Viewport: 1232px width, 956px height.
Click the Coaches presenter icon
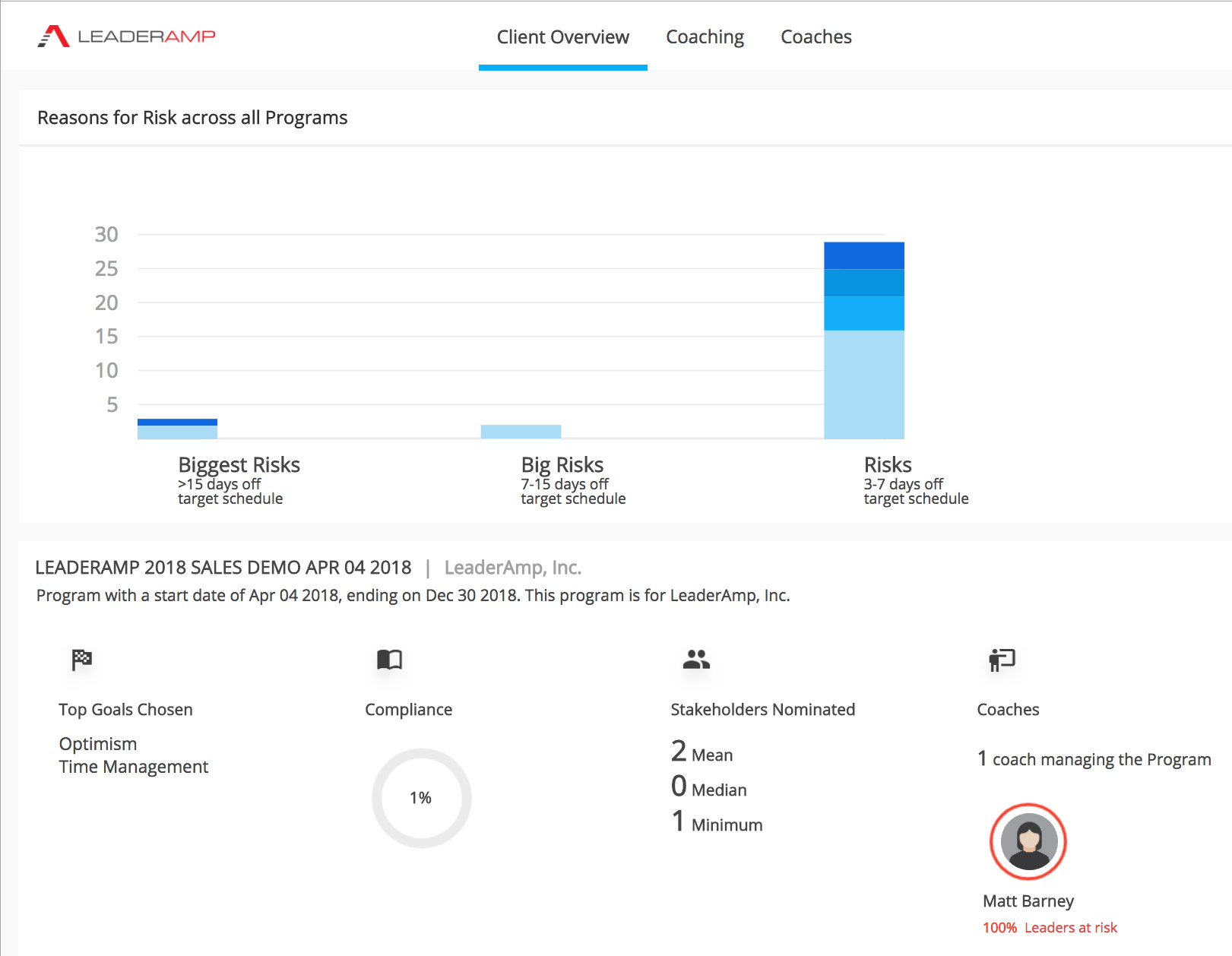(x=1002, y=660)
